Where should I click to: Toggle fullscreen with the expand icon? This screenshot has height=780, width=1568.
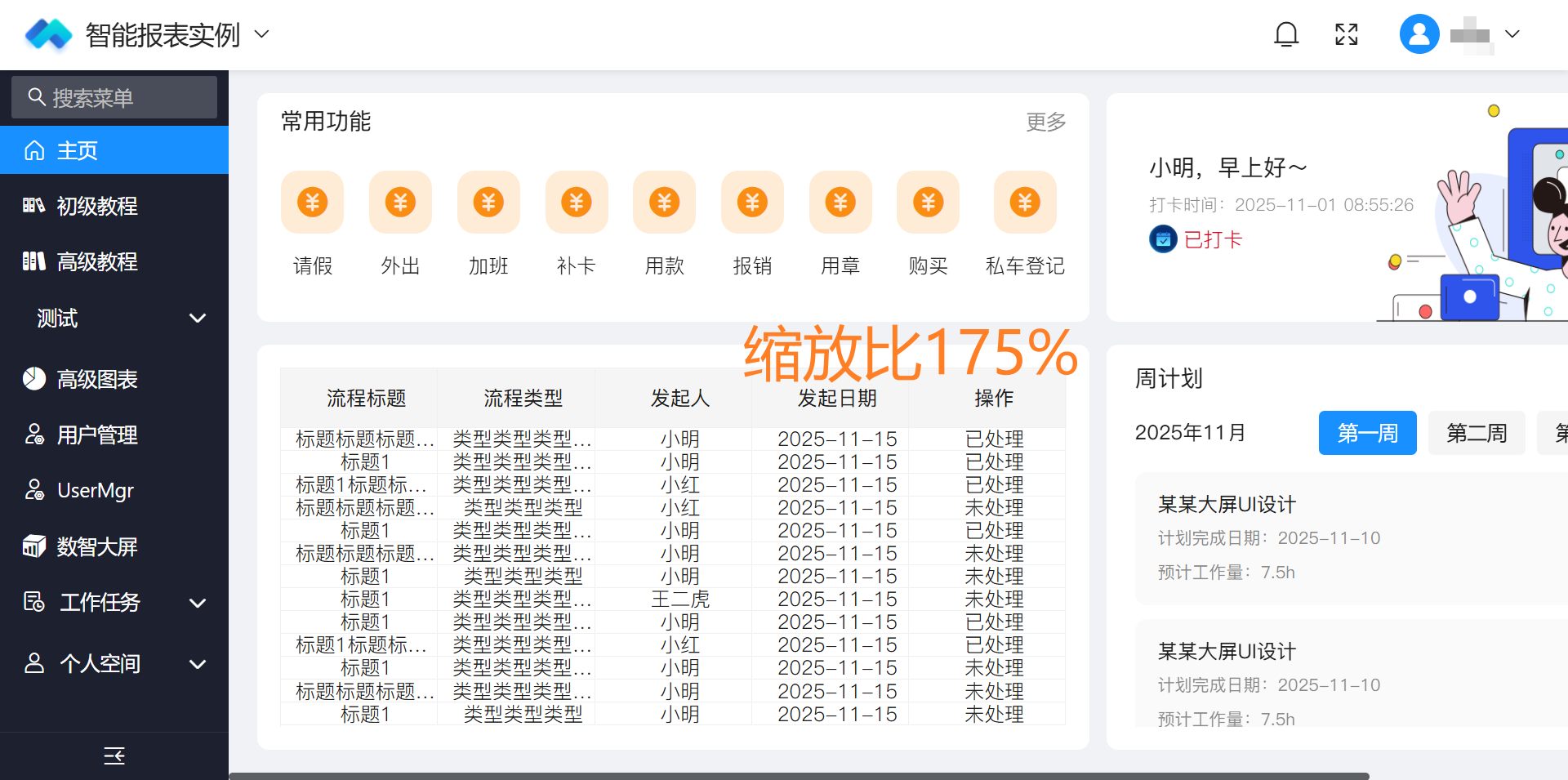coord(1346,34)
